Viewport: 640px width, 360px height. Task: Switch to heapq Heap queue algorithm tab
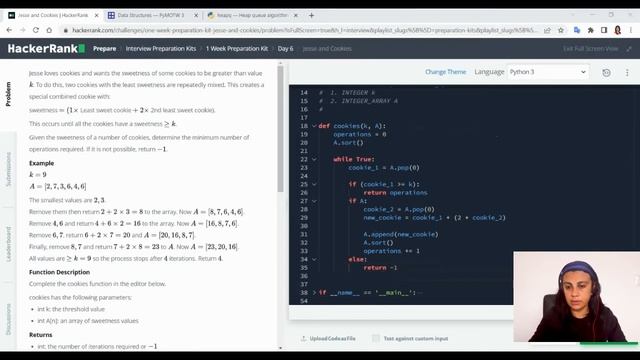coord(252,16)
